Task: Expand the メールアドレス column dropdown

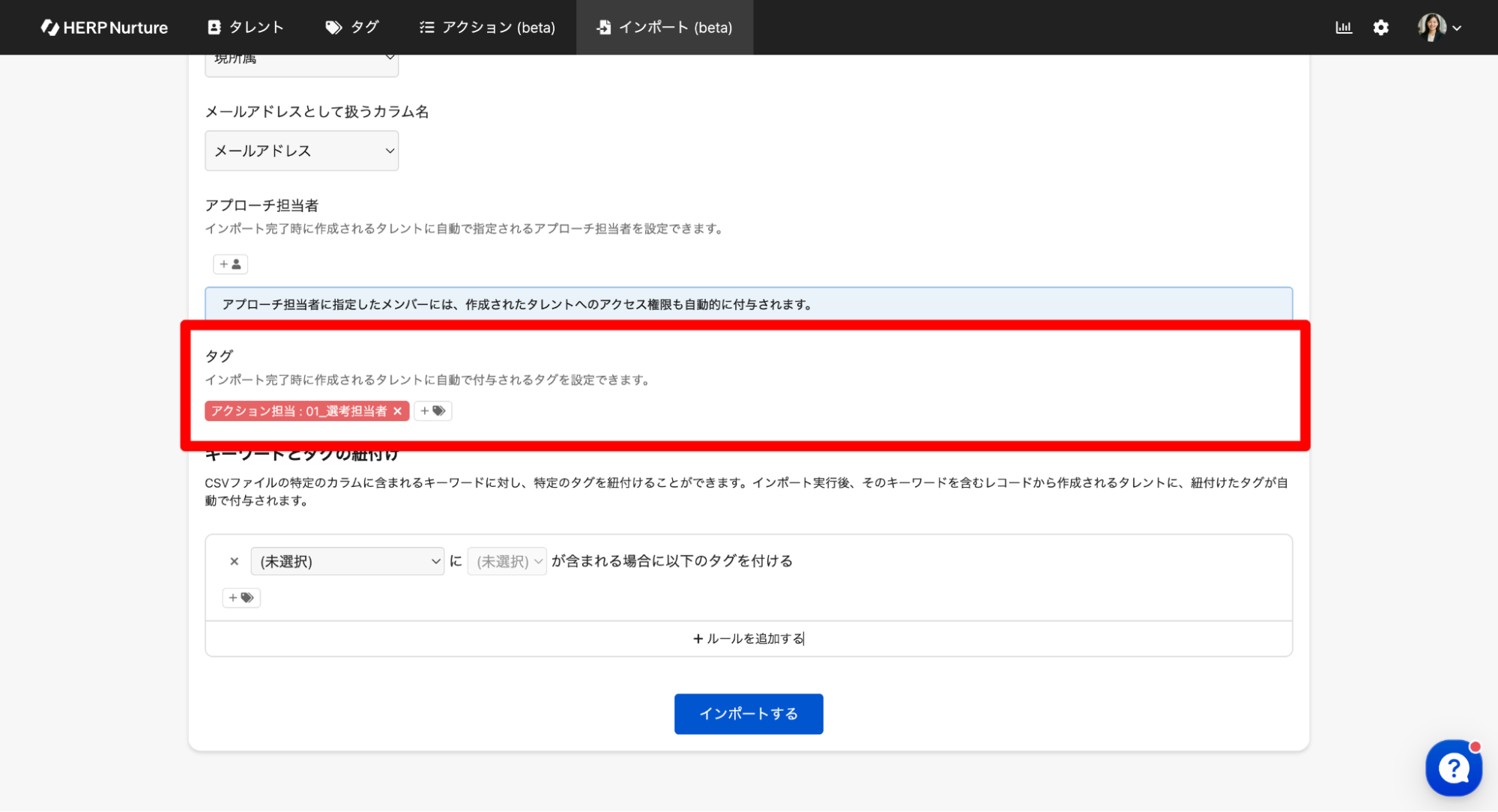Action: tap(301, 151)
